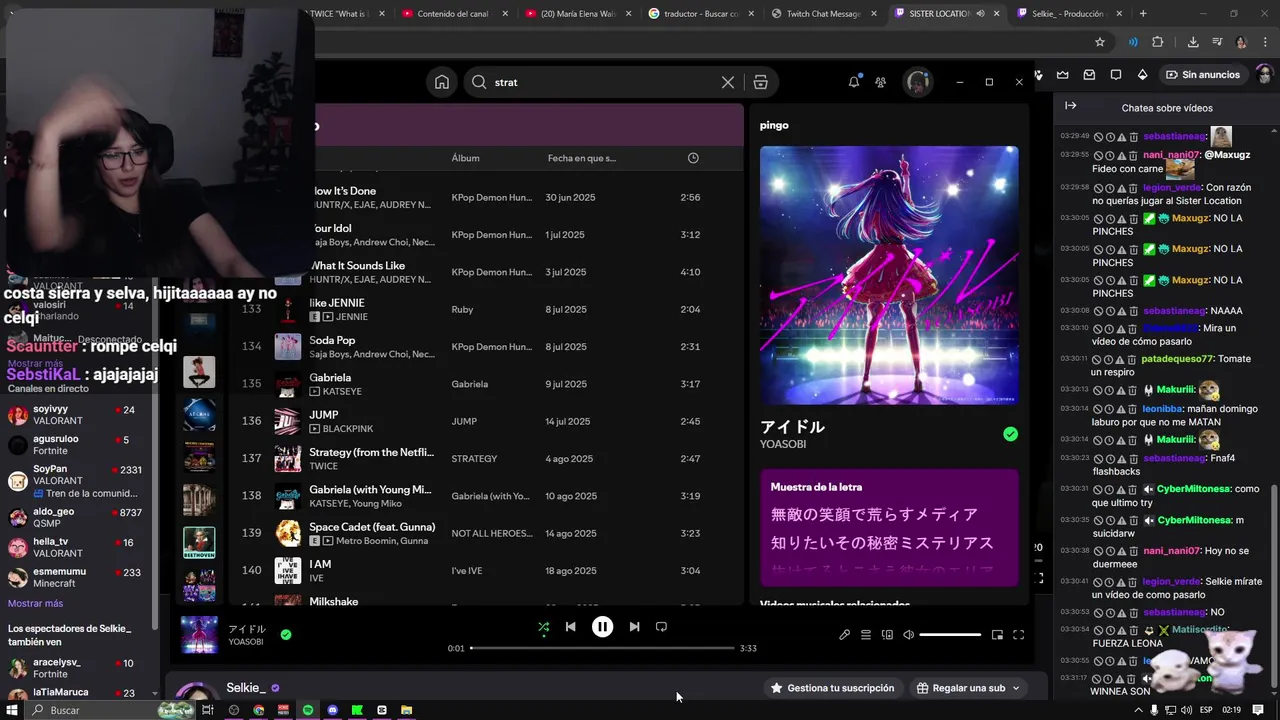Show lyrics with the microphone icon

[x=844, y=635]
